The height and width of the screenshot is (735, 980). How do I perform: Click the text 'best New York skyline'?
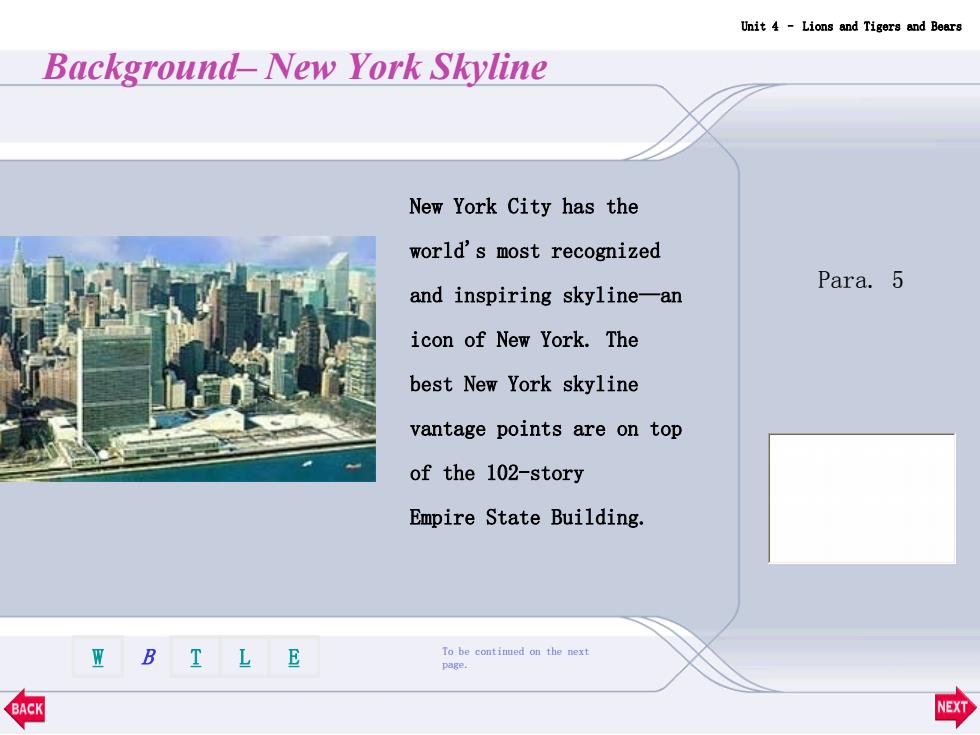[524, 384]
